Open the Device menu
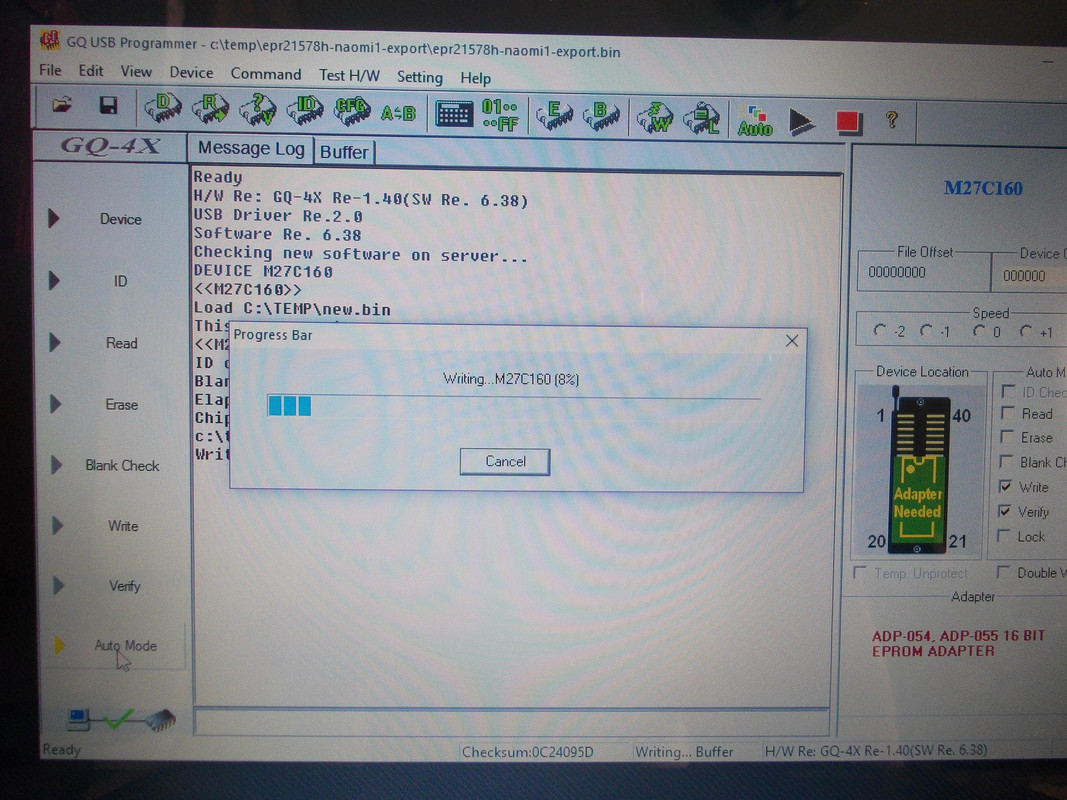 (191, 72)
